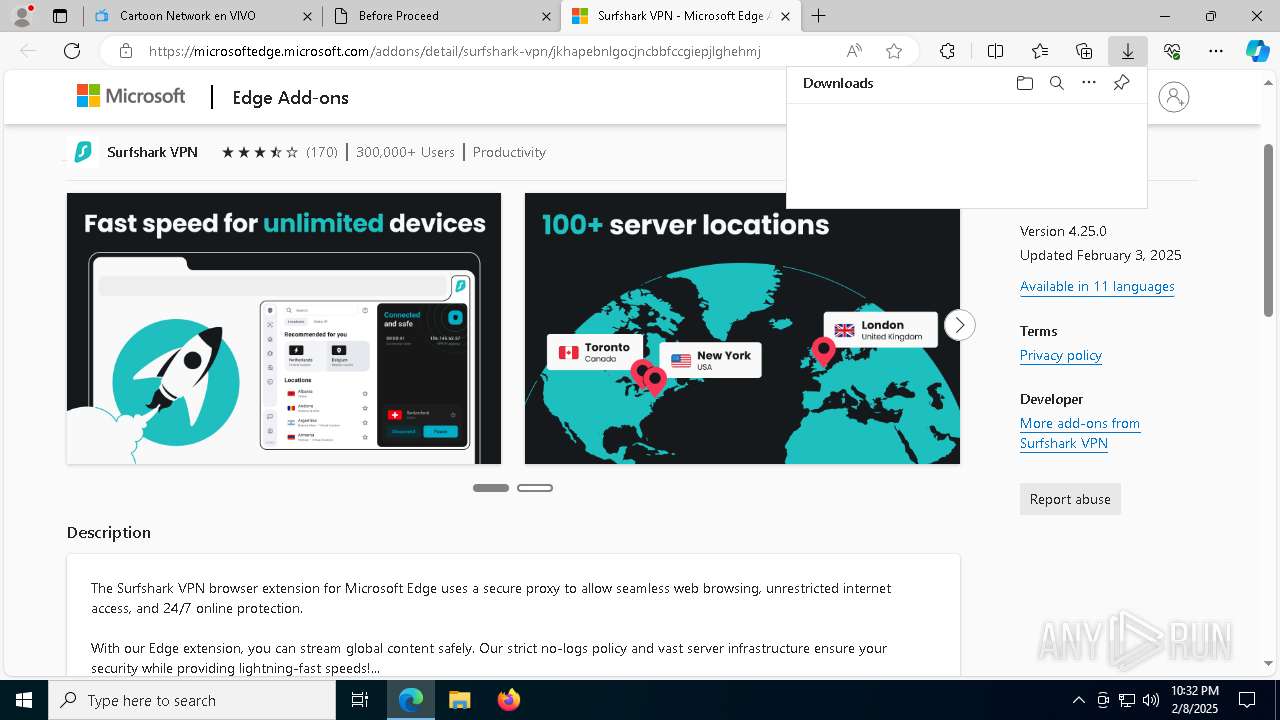Click the 170 ratings count
Image resolution: width=1280 pixels, height=720 pixels.
pos(321,152)
